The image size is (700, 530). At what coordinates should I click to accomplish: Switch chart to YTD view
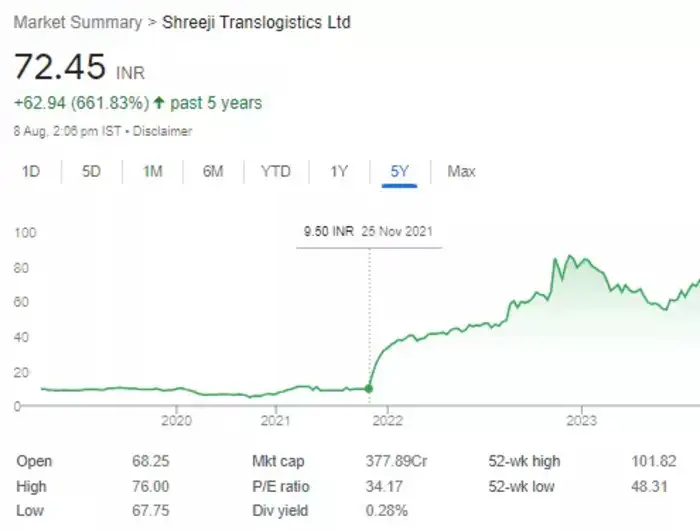tap(275, 171)
